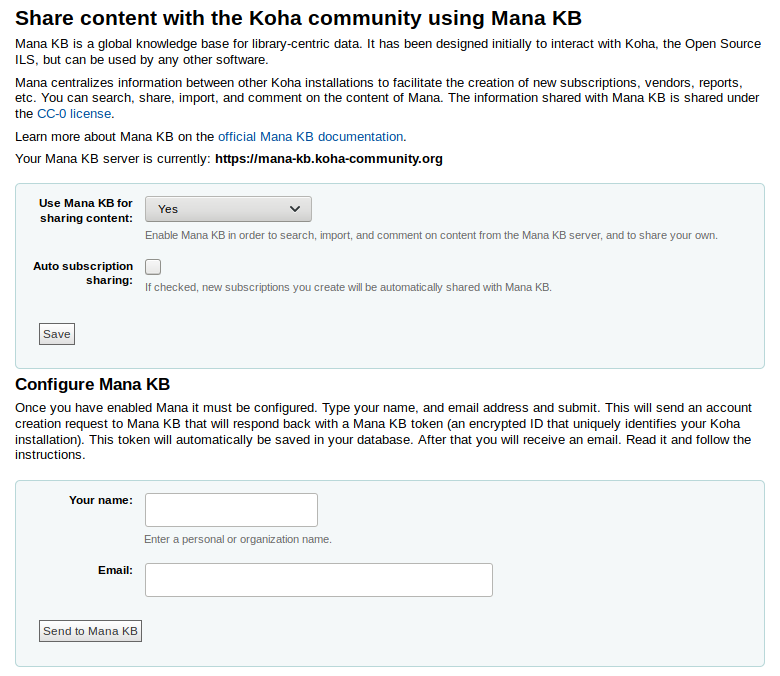
Task: Click into the Email input field
Action: coord(318,580)
